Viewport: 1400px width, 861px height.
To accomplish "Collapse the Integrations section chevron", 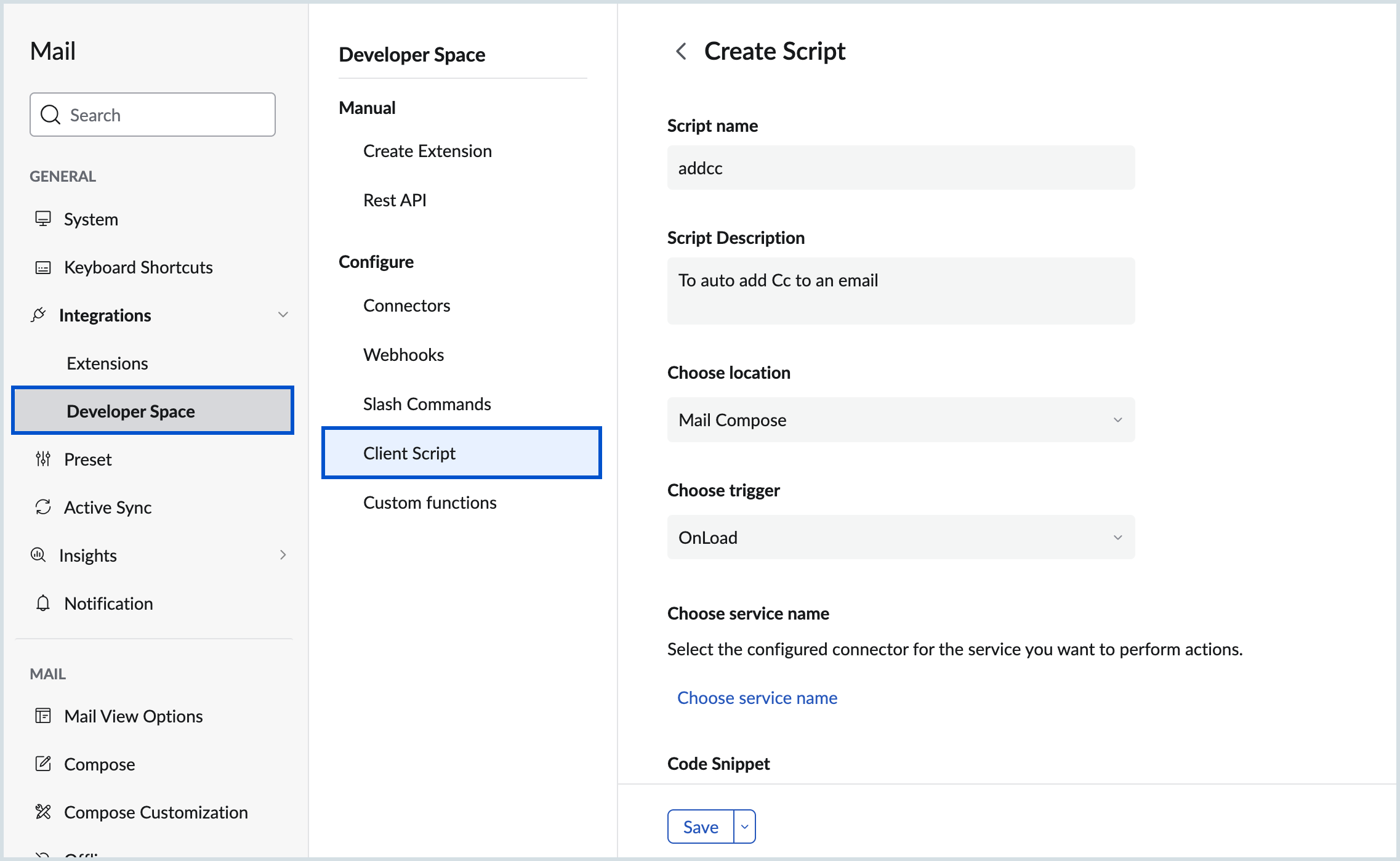I will [283, 315].
